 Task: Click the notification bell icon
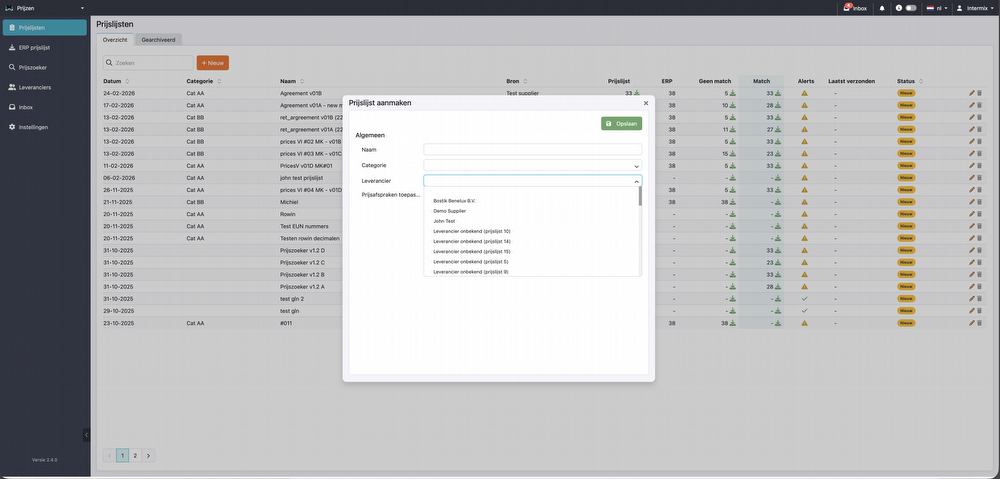point(882,8)
